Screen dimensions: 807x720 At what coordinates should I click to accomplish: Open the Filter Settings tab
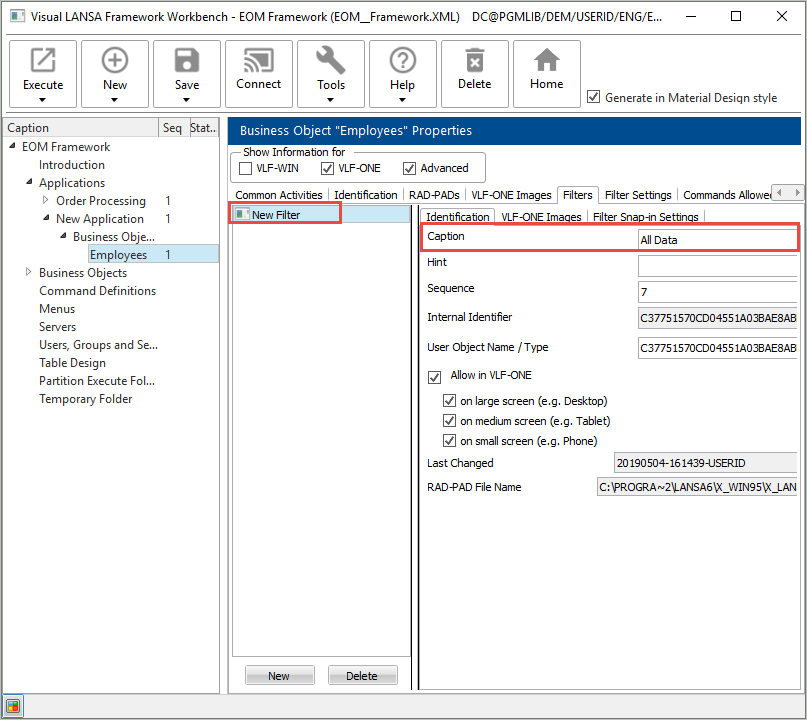pyautogui.click(x=638, y=195)
